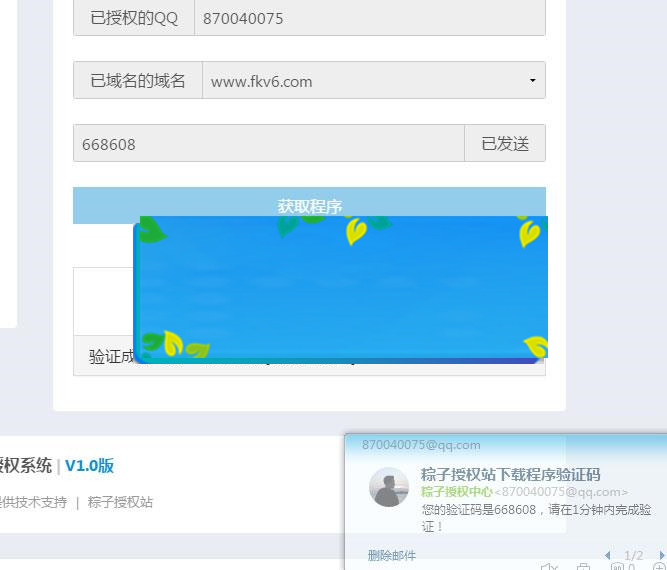Click the sender name 粽子授权中心
The width and height of the screenshot is (667, 570).
(x=456, y=491)
